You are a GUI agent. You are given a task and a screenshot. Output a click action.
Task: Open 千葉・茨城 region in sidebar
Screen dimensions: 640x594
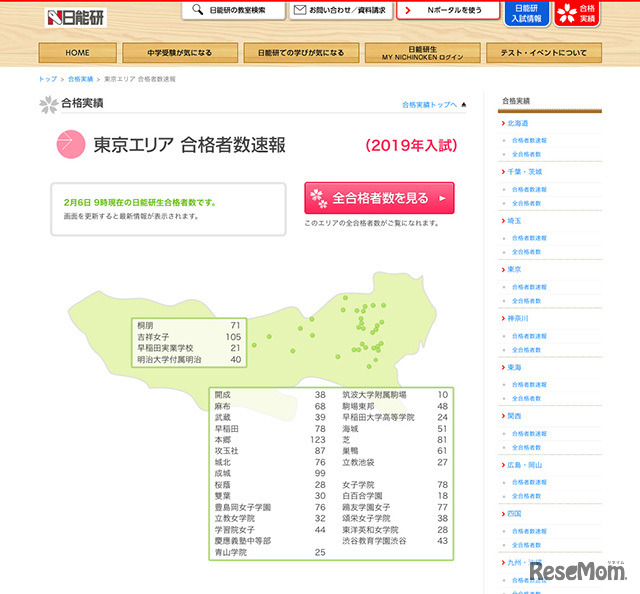[x=524, y=172]
